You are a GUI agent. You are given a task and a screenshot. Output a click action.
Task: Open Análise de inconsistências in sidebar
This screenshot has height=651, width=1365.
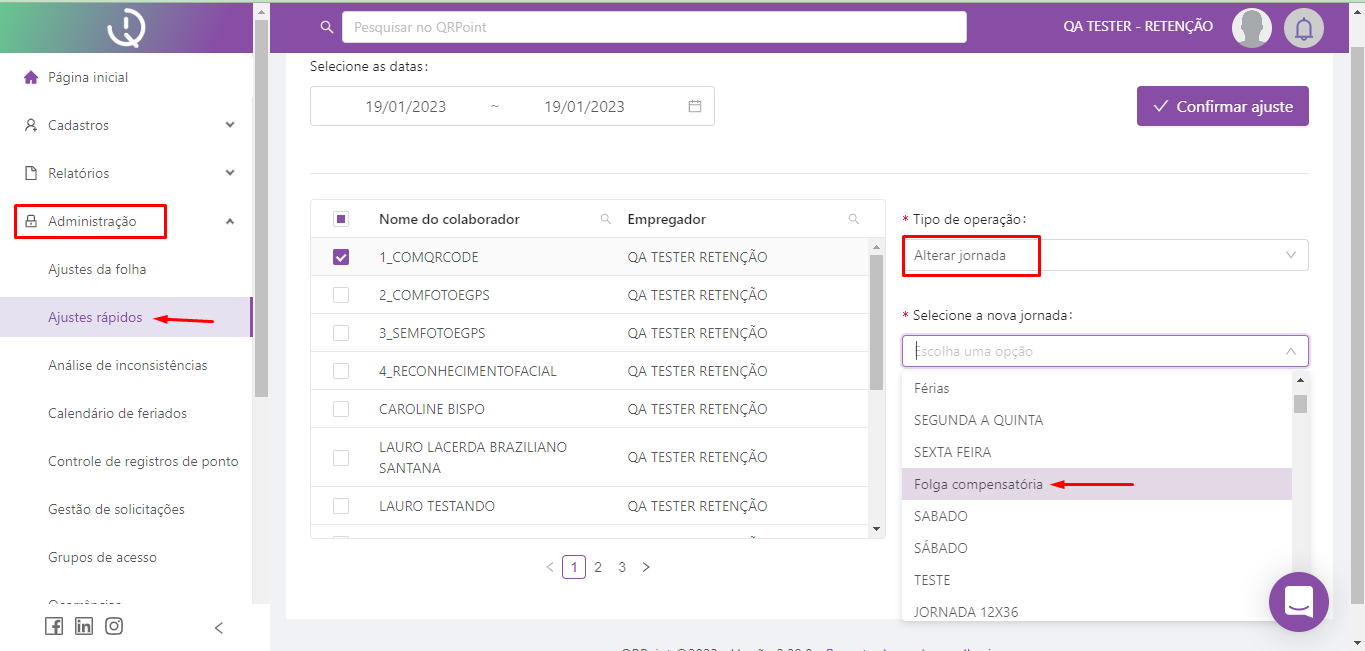pos(128,365)
